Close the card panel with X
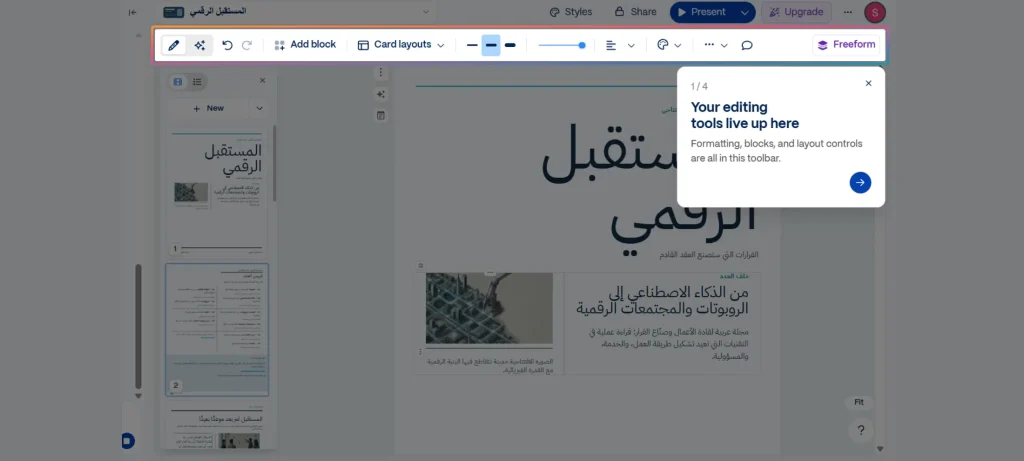The image size is (1024, 461). click(x=263, y=80)
